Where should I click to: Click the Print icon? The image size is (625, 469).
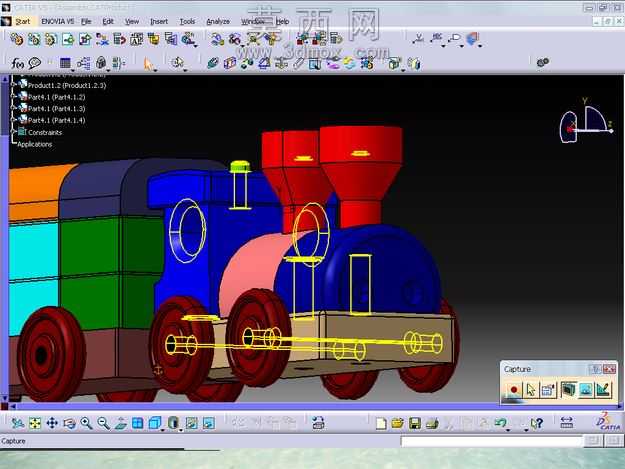pos(432,423)
